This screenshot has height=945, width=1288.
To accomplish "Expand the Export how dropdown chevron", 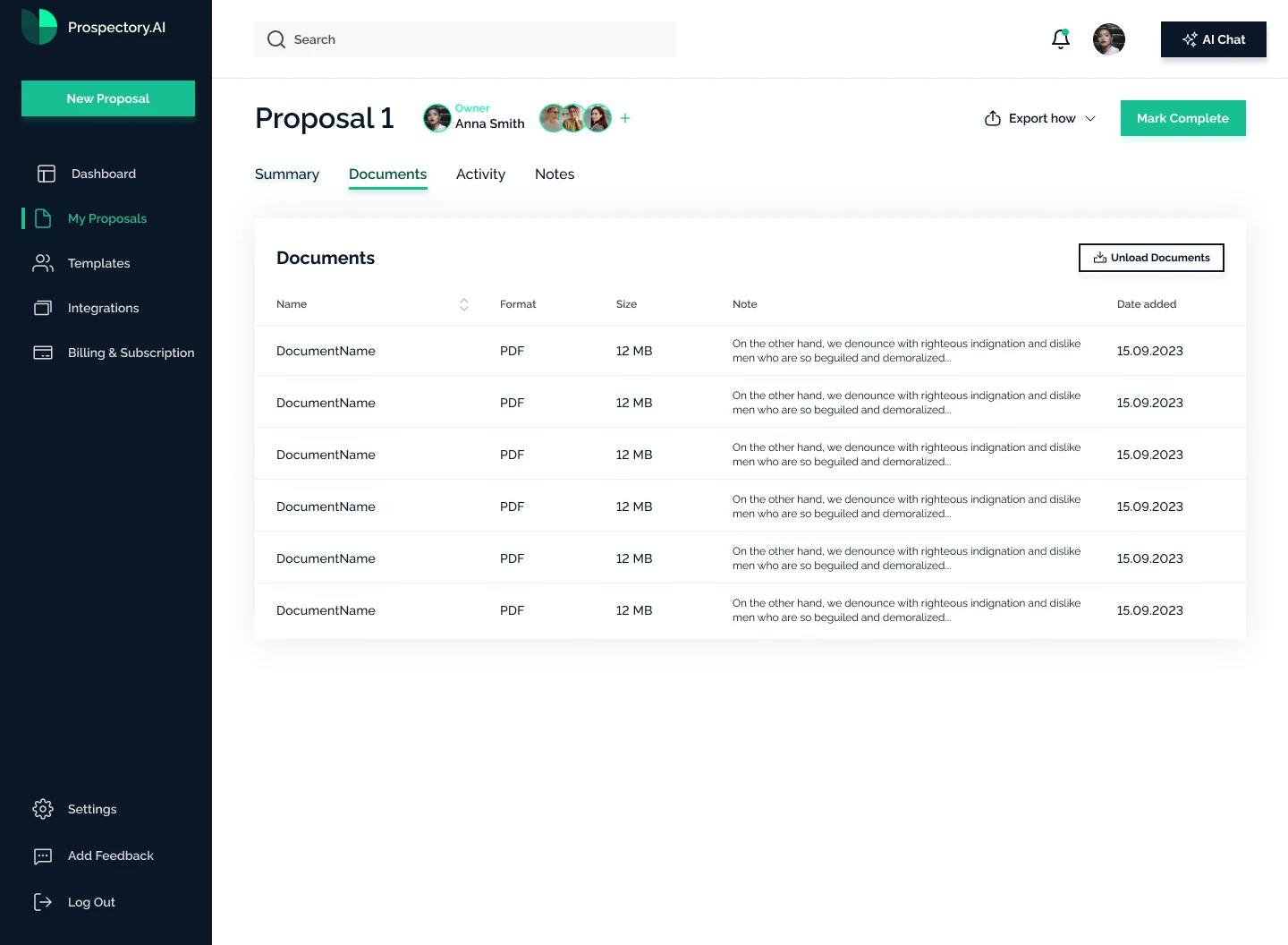I will (x=1090, y=118).
